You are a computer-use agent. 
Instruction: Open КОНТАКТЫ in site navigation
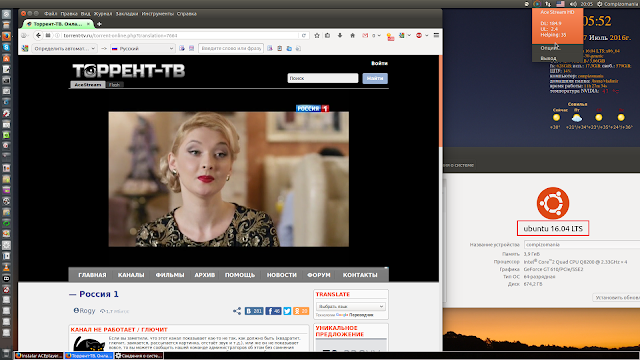[x=360, y=275]
